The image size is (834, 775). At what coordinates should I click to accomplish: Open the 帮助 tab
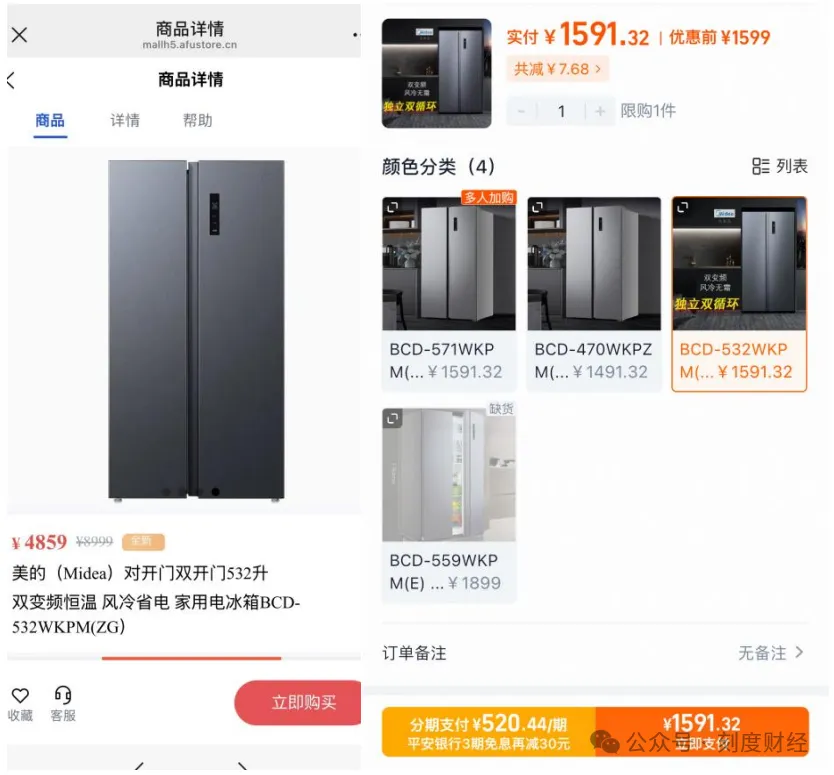click(197, 121)
